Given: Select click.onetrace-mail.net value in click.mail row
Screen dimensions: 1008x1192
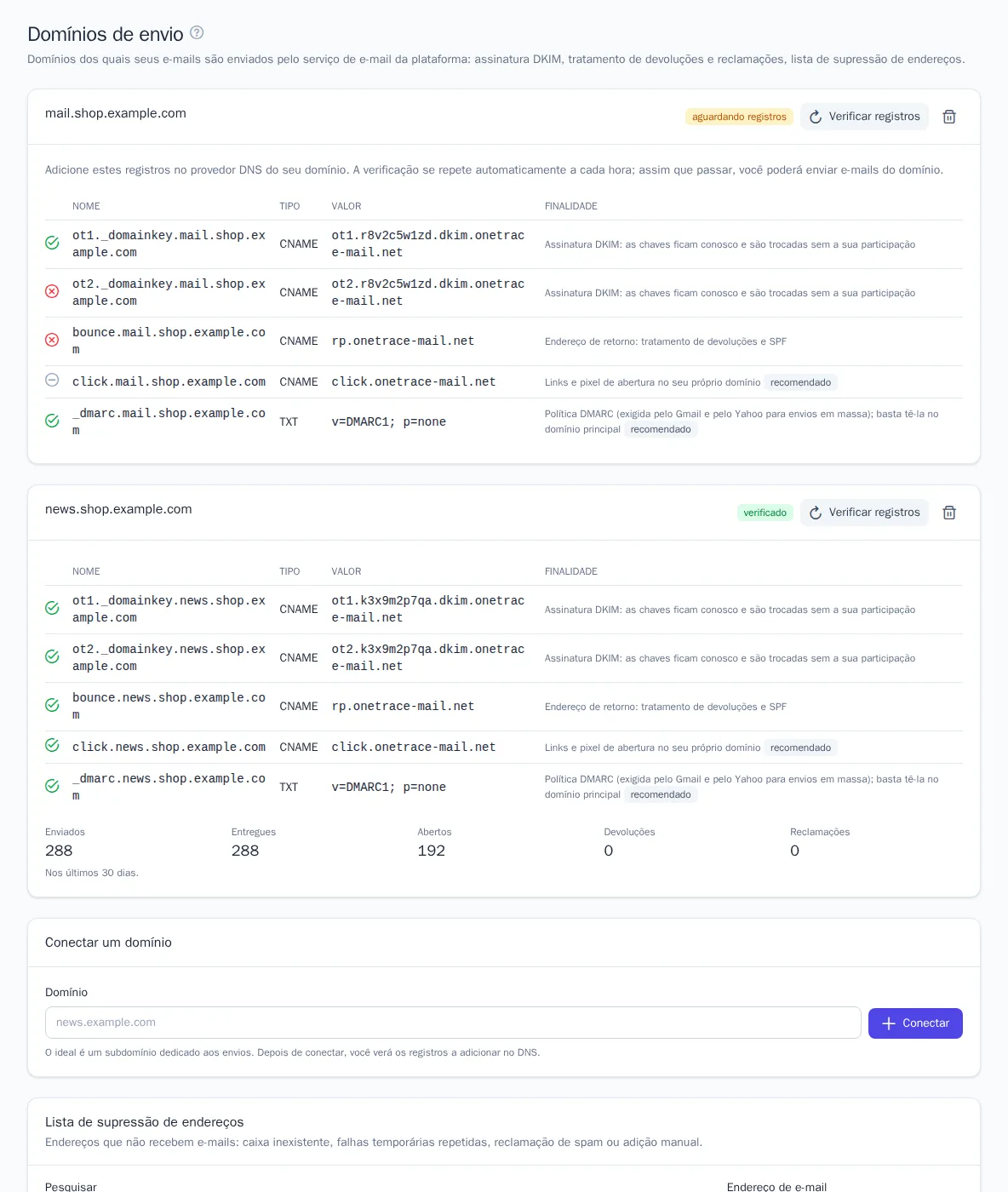Looking at the screenshot, I should (x=414, y=381).
